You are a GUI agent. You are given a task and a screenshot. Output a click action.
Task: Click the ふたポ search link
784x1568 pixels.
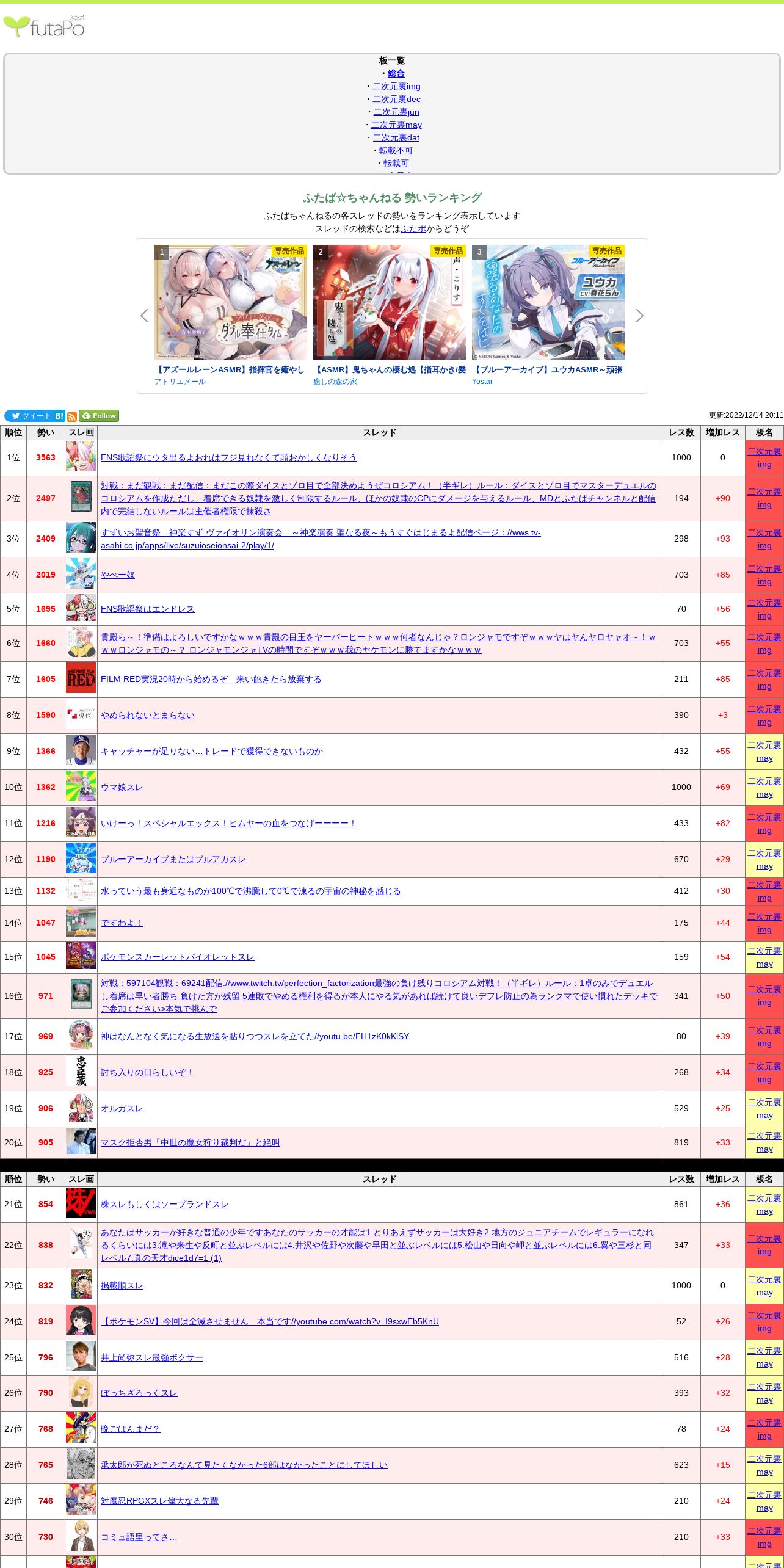[413, 228]
